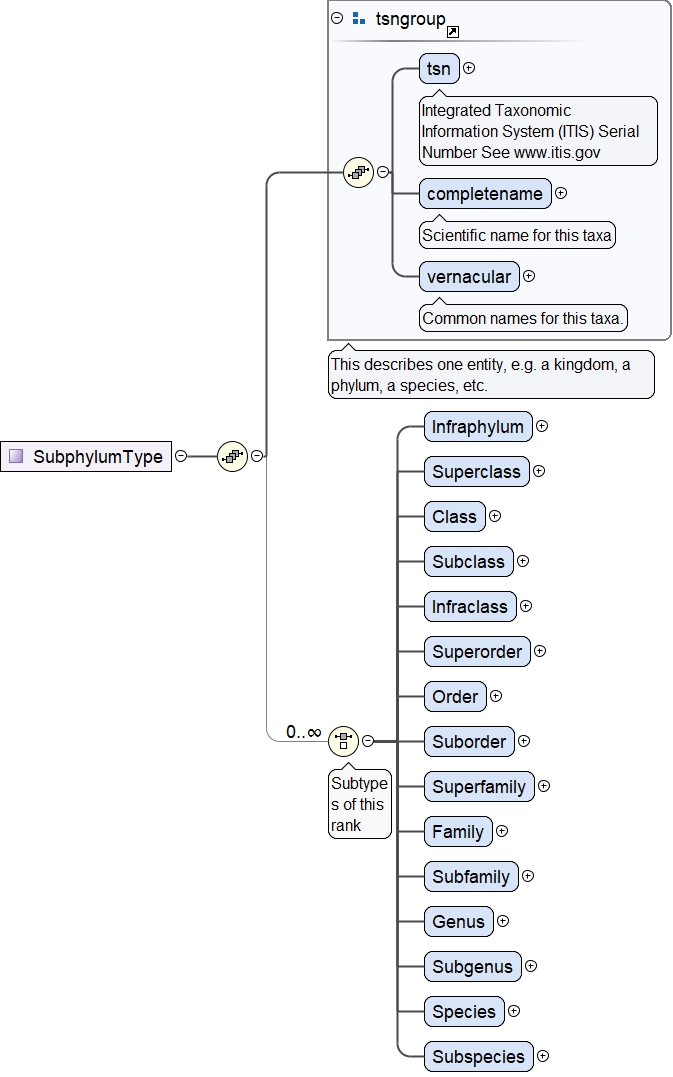The image size is (673, 1077).
Task: Collapse the tsngroup sequence compositor
Action: (383, 172)
